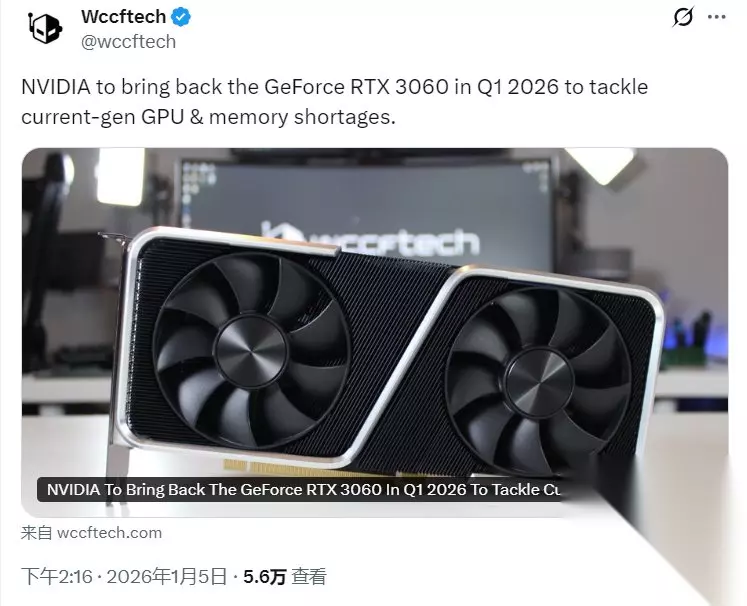
Task: Expand the three-dot more options menu
Action: (x=717, y=17)
